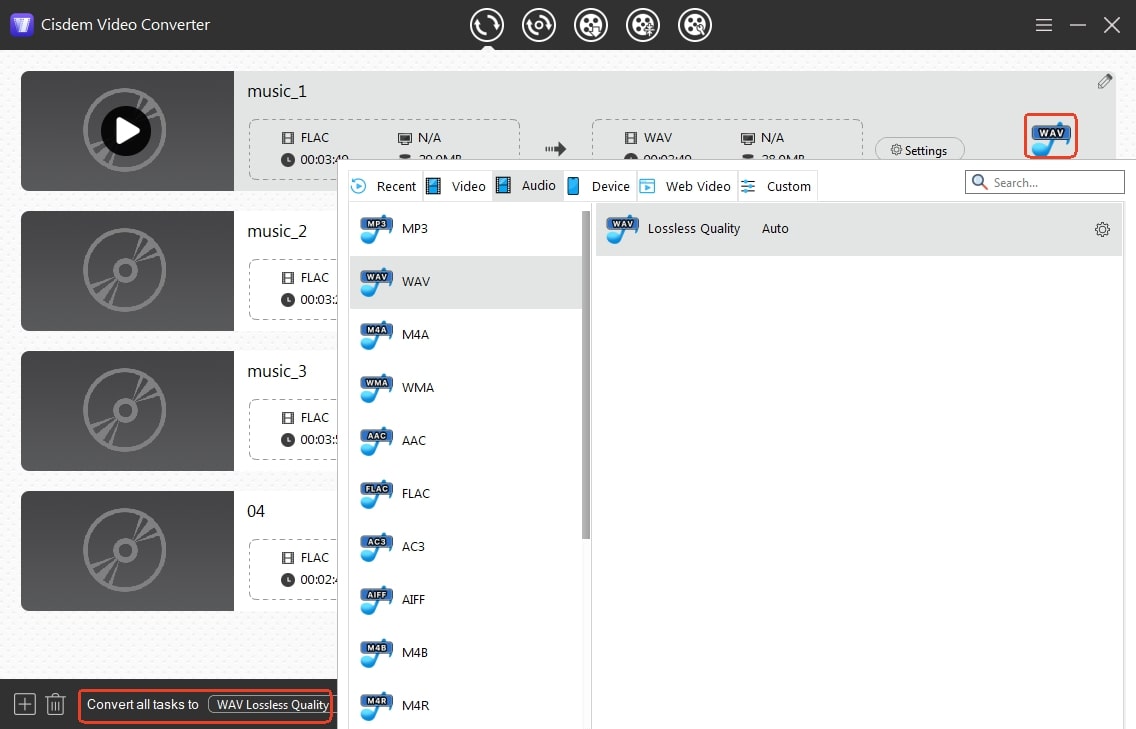Choose AAC format from list
Image resolution: width=1136 pixels, height=729 pixels.
click(x=466, y=441)
